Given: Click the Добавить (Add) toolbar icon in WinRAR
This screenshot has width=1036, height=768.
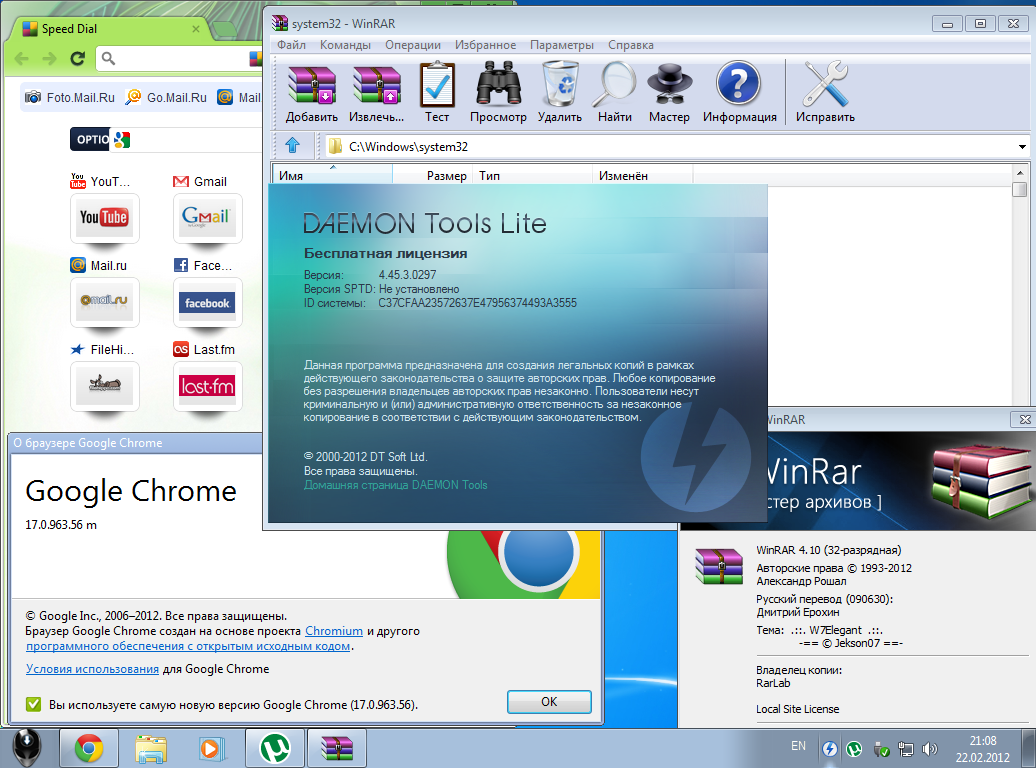Looking at the screenshot, I should click(311, 92).
